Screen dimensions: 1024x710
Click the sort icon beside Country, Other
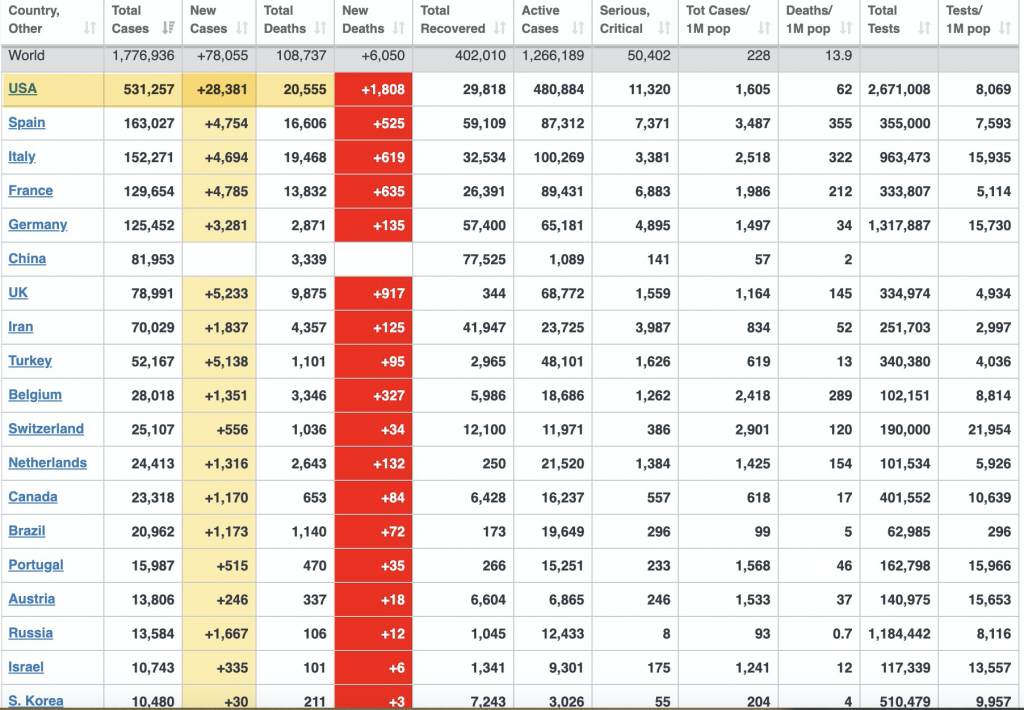coord(90,29)
